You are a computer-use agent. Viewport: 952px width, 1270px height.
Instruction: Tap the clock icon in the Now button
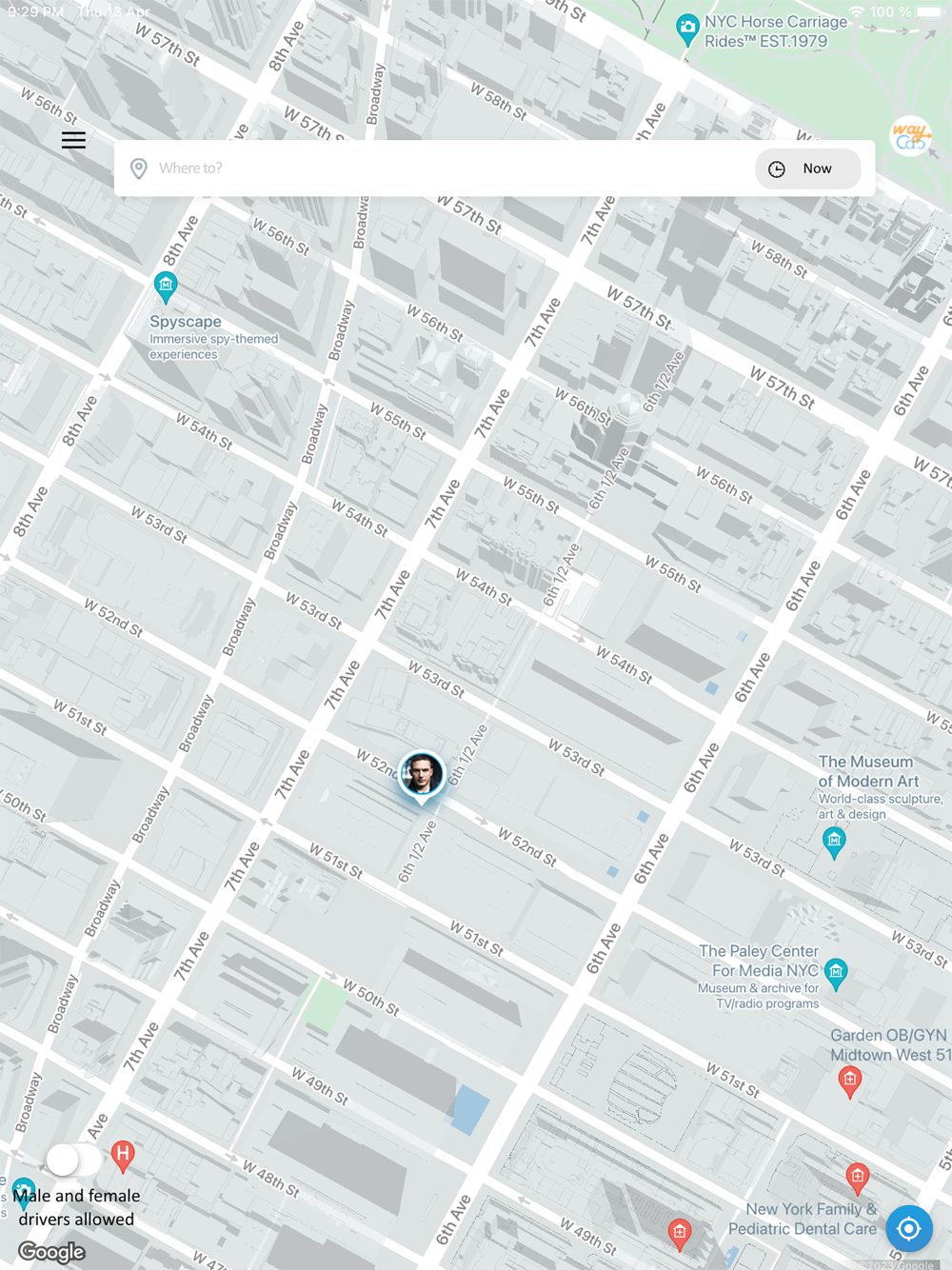click(777, 169)
